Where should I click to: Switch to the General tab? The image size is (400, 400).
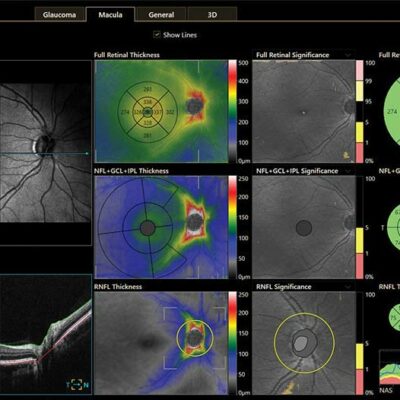161,15
